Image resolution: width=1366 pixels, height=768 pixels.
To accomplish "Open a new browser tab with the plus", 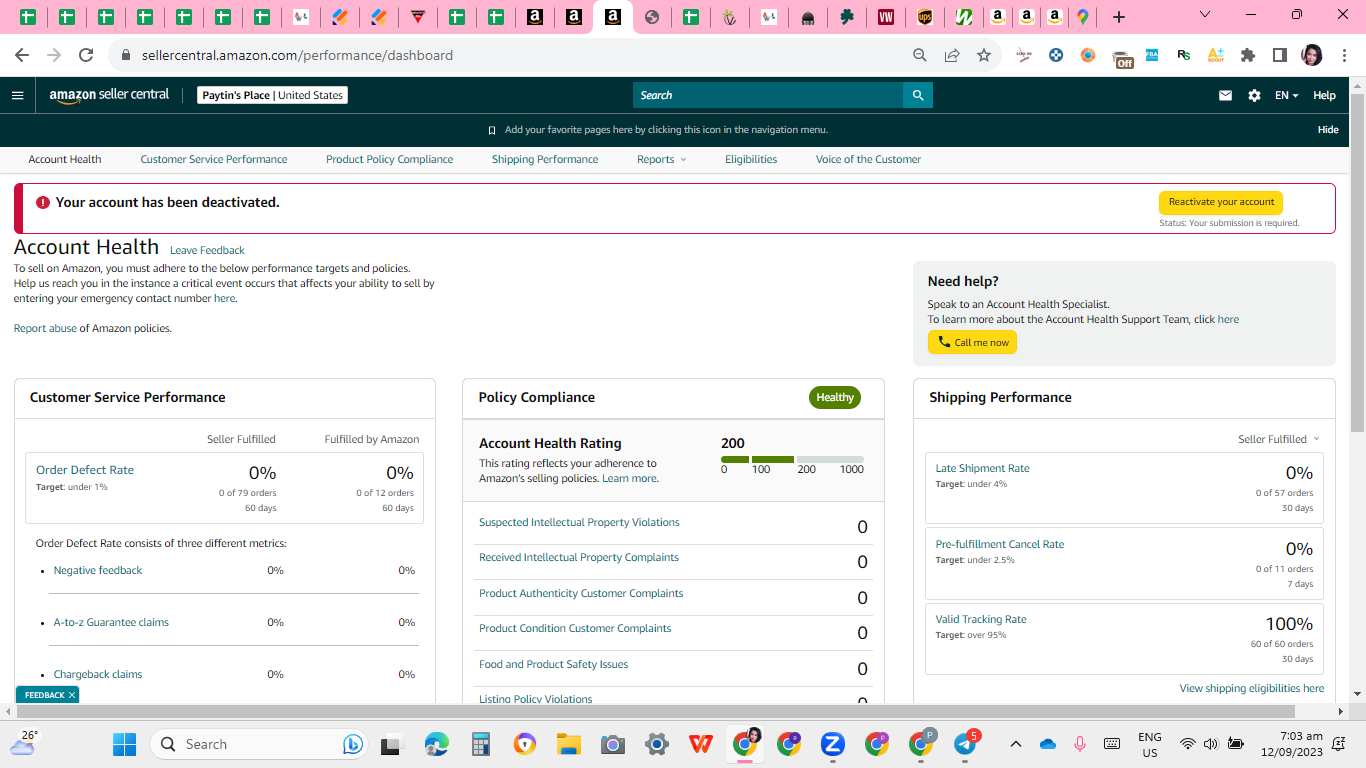I will coord(1119,17).
